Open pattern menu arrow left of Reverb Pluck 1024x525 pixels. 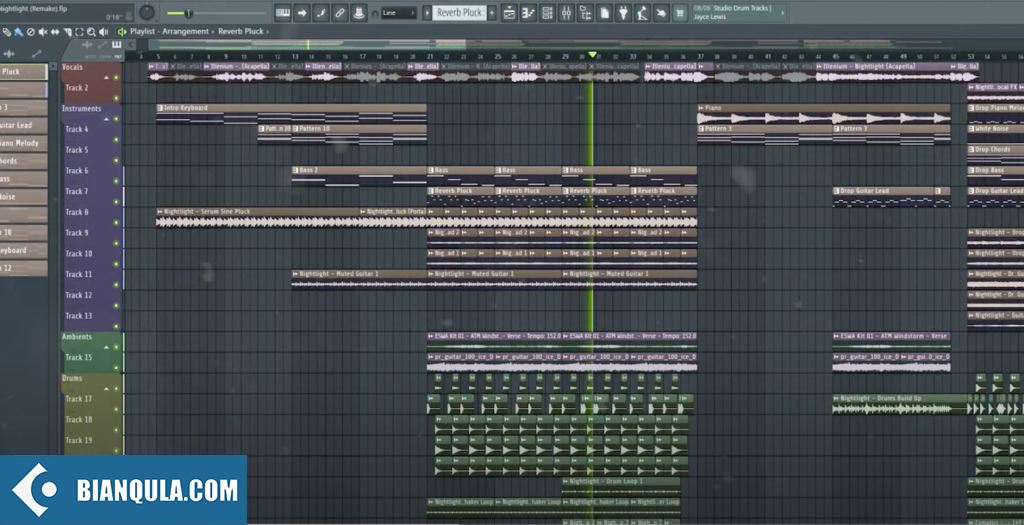tap(426, 12)
